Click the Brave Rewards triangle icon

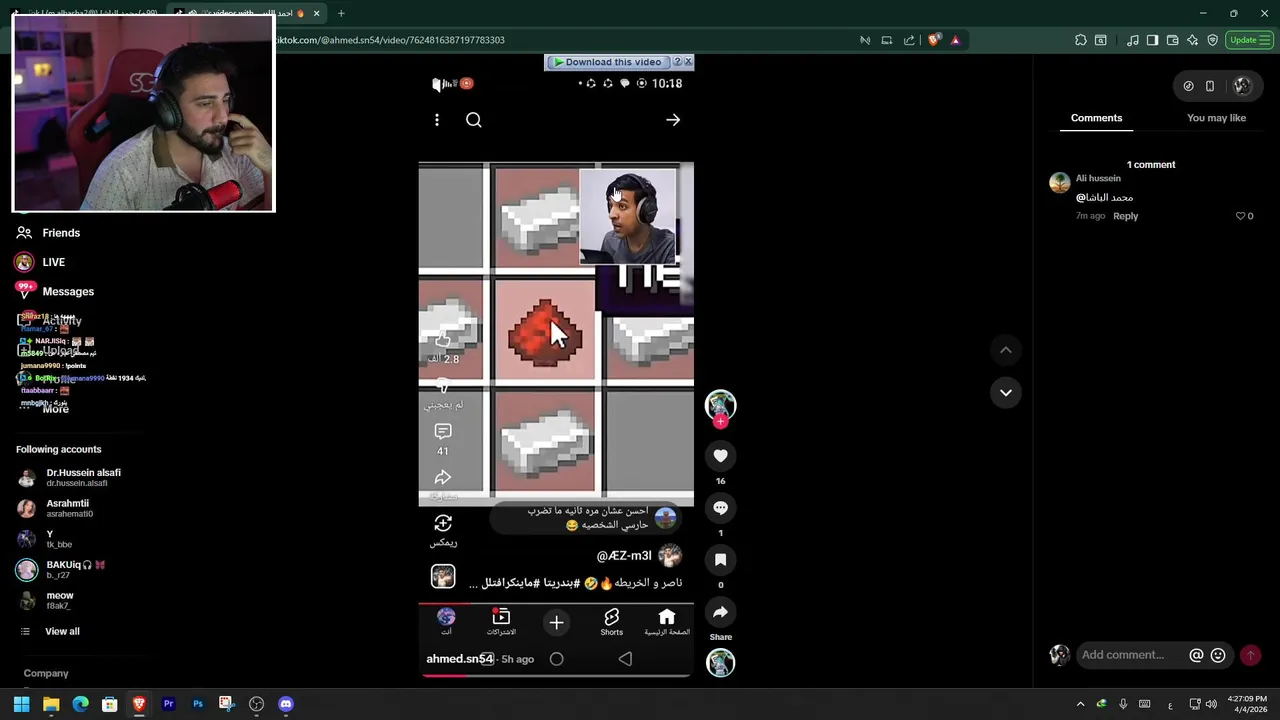(x=955, y=40)
